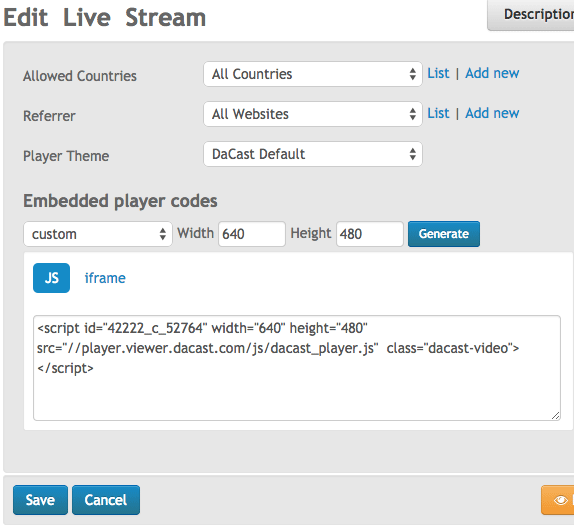This screenshot has width=574, height=526.
Task: Click the Cancel button
Action: [106, 500]
